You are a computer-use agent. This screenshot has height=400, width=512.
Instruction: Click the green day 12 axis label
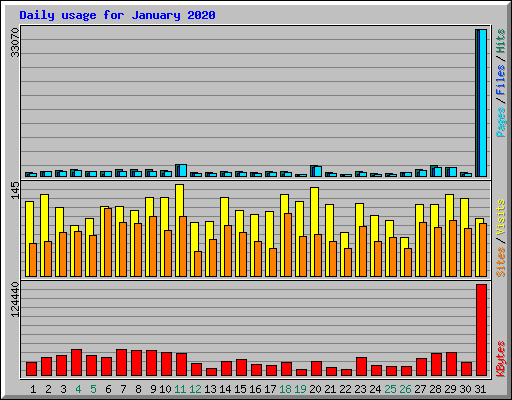[195, 389]
